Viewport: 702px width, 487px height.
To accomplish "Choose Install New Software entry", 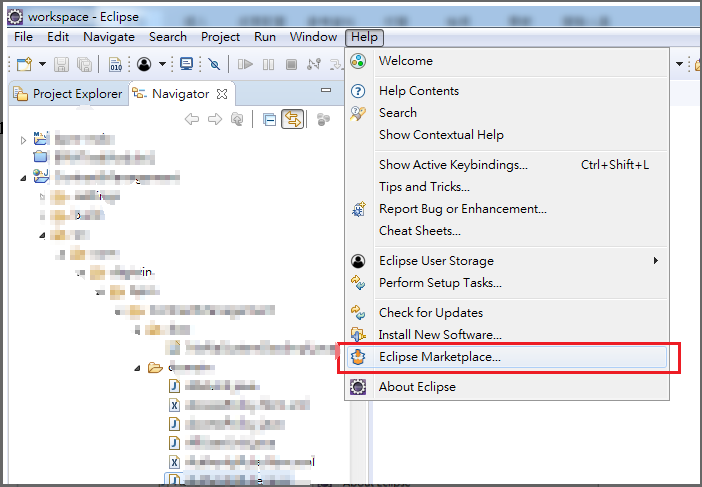I will pos(507,334).
